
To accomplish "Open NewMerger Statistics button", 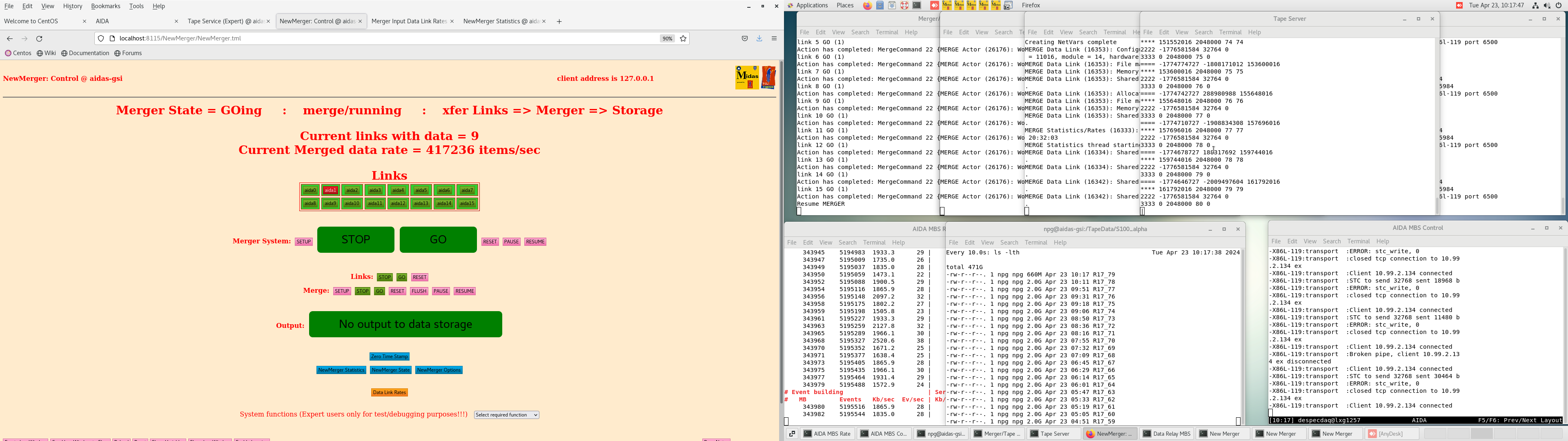I will pyautogui.click(x=341, y=370).
